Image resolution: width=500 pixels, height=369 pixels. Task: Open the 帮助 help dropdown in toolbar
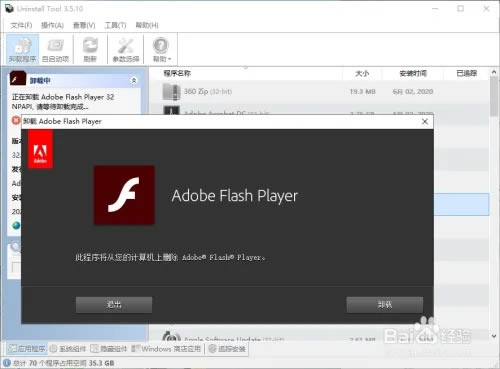(161, 50)
